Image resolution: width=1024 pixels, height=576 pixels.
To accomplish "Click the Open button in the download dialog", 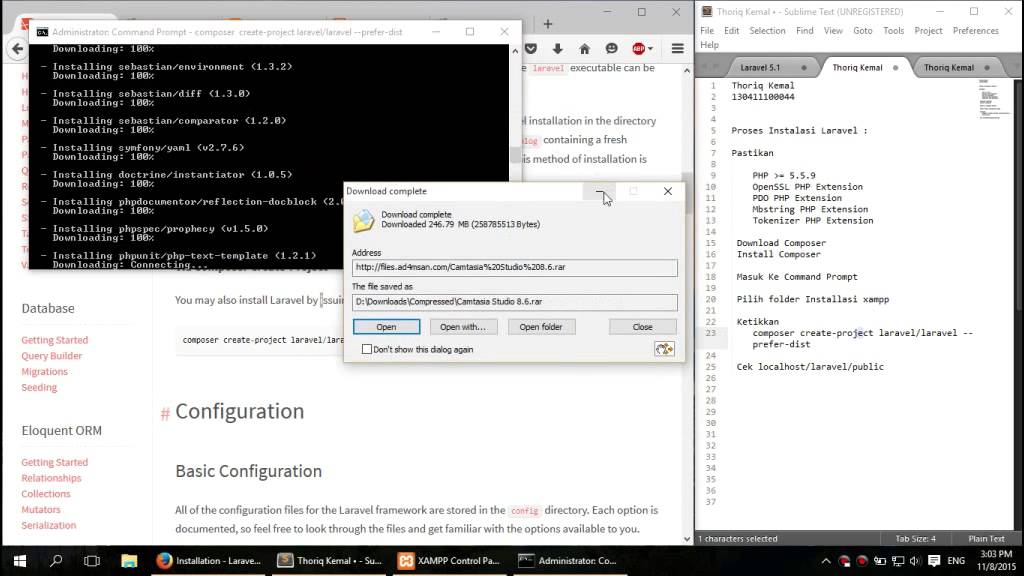I will coord(386,327).
